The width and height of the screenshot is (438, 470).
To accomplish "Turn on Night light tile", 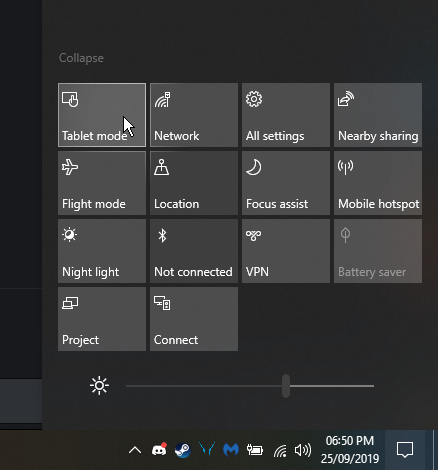I will [102, 251].
